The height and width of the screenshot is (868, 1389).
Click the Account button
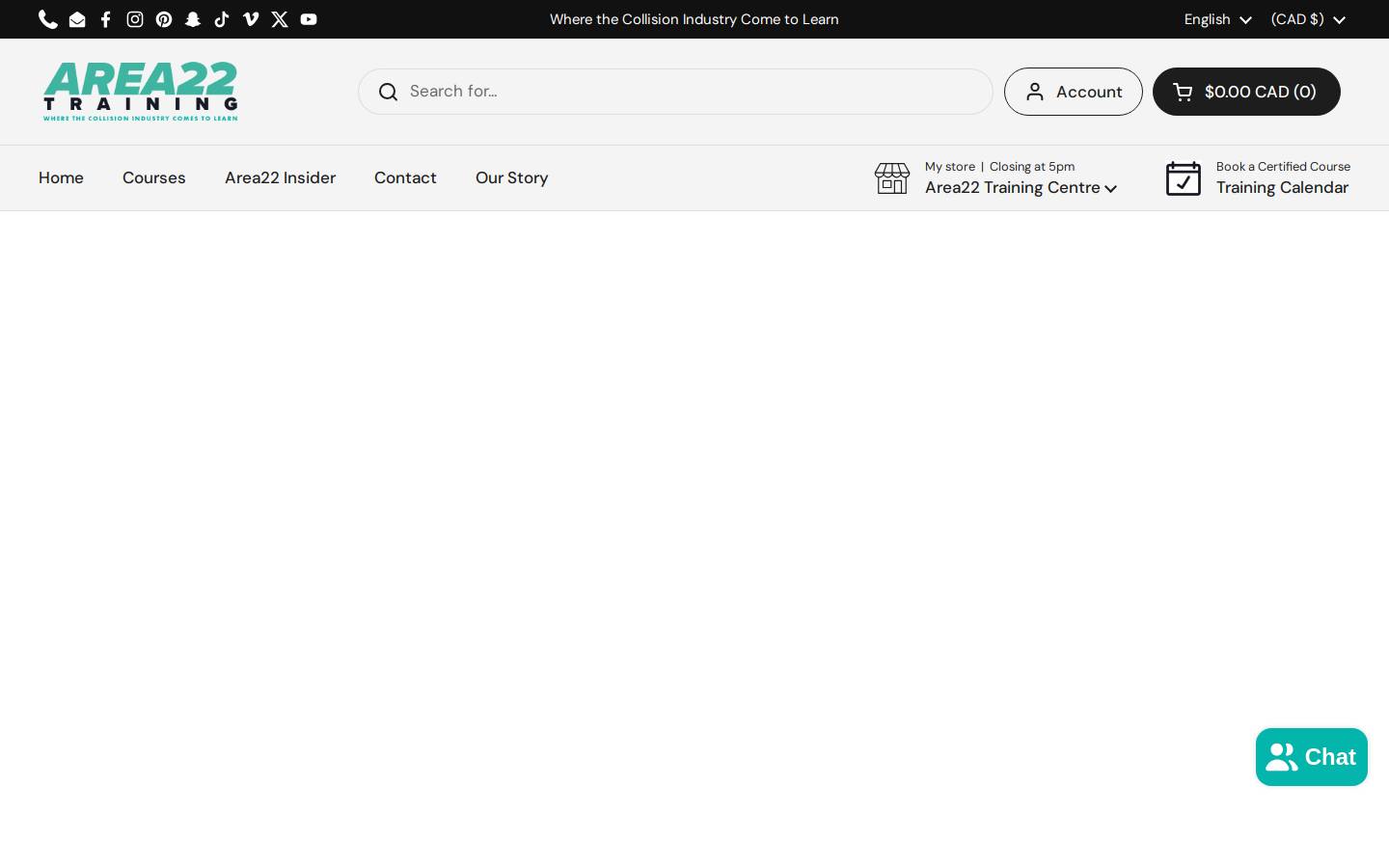click(x=1074, y=92)
